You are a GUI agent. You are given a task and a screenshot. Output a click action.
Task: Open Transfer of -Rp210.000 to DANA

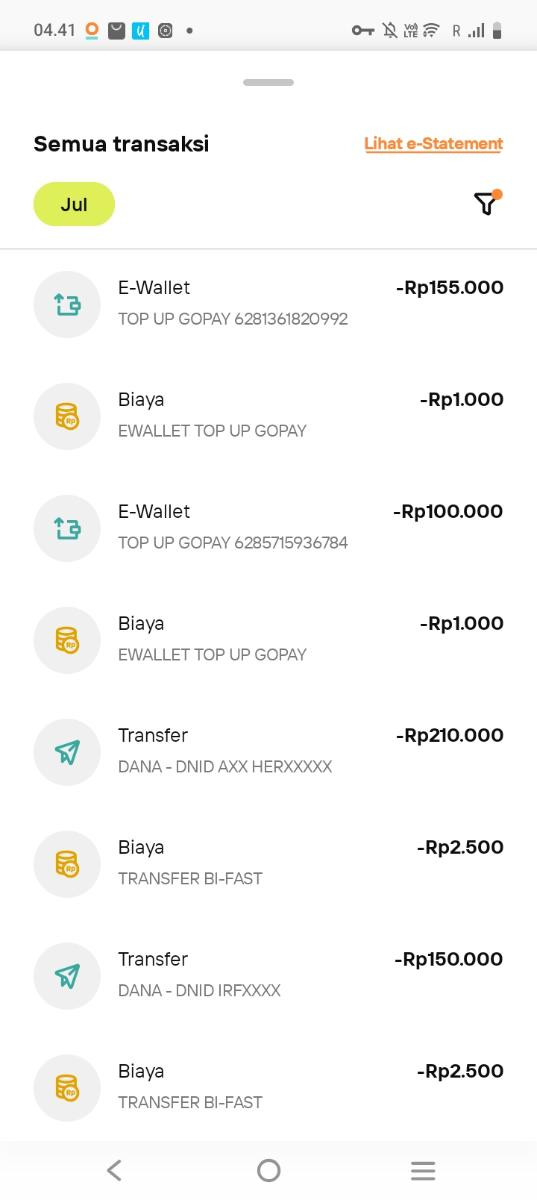tap(268, 752)
